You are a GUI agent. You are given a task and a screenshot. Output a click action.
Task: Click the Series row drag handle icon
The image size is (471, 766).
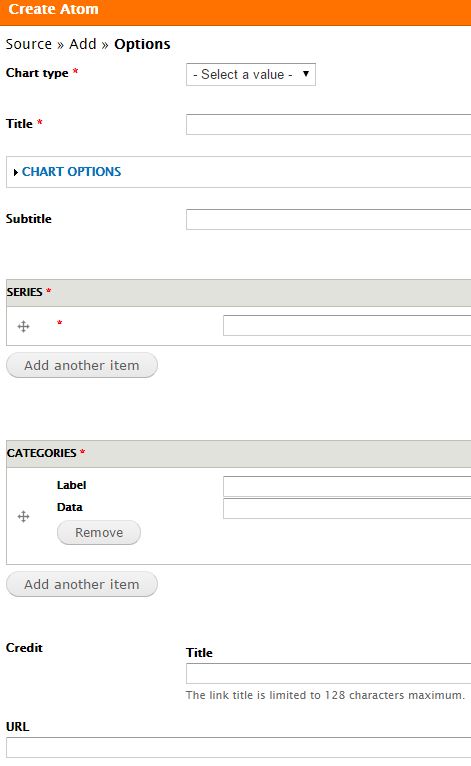(23, 326)
